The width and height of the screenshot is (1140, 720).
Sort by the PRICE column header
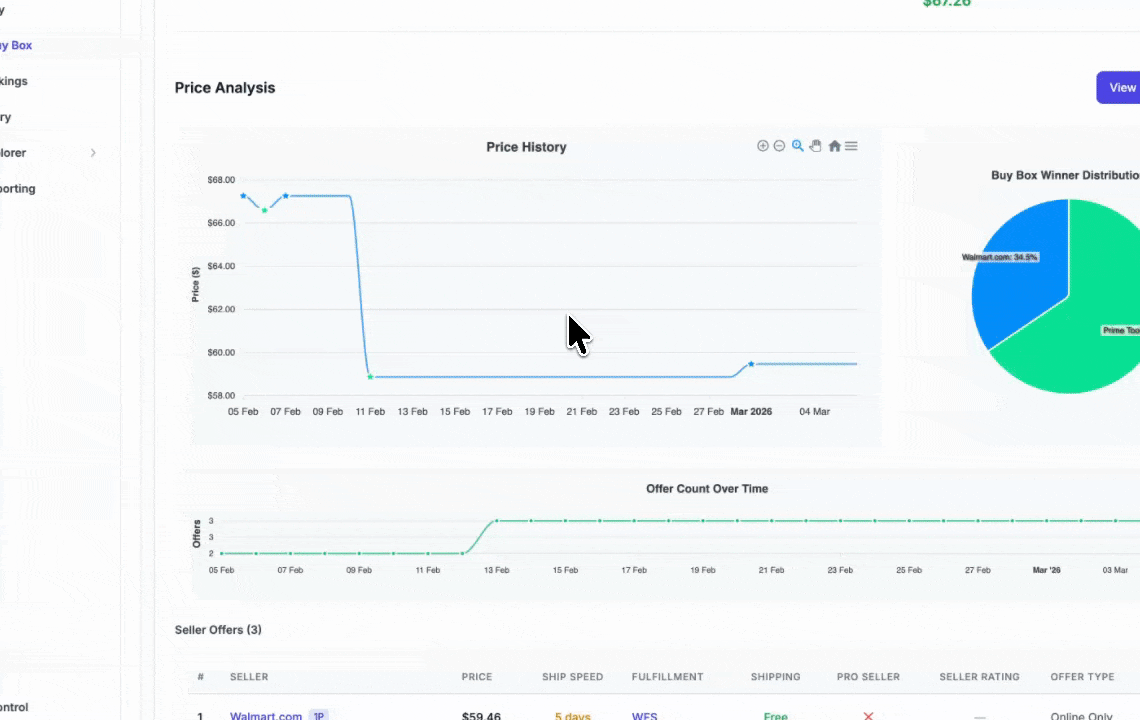pos(477,676)
